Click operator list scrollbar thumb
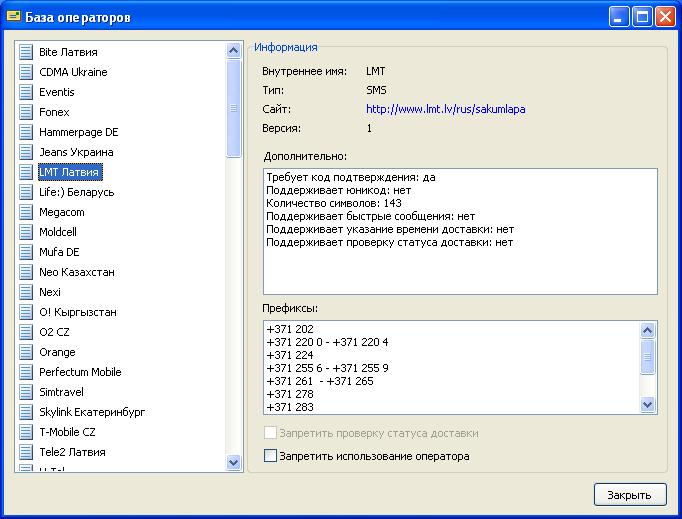 click(x=234, y=108)
